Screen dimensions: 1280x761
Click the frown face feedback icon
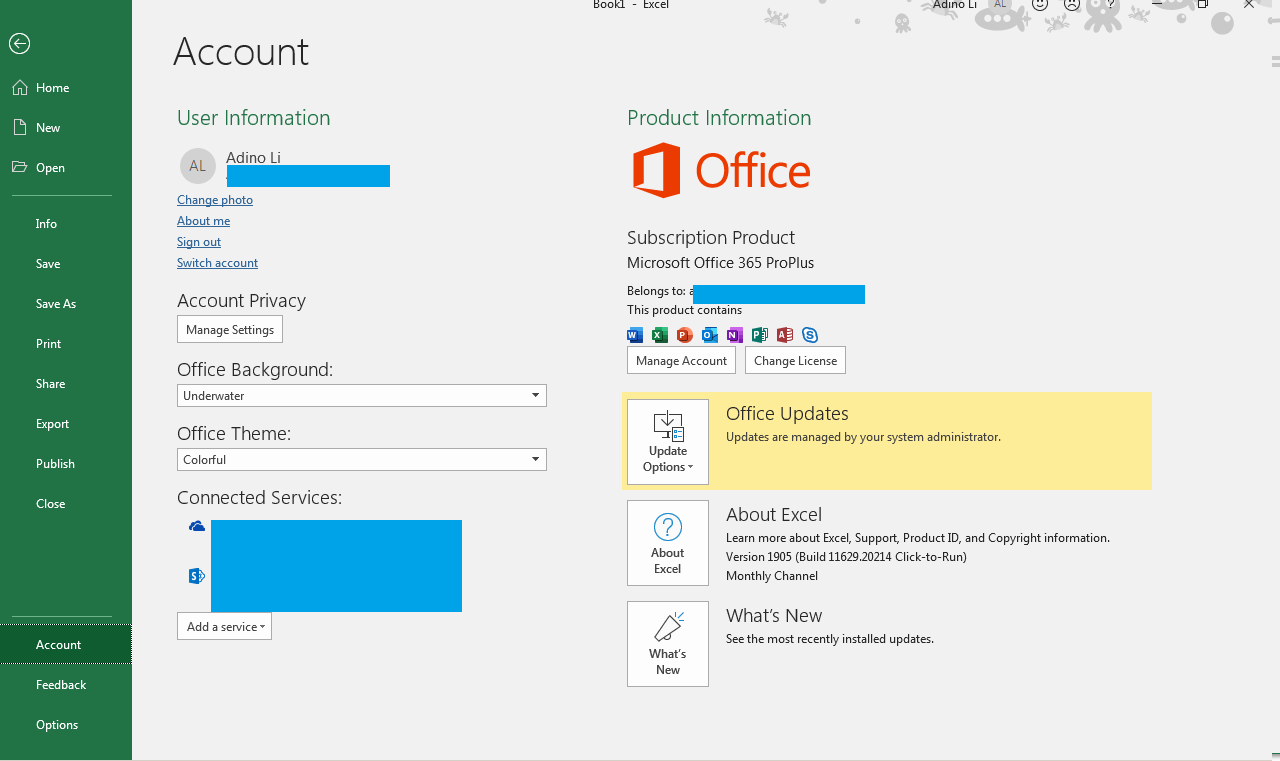1073,4
